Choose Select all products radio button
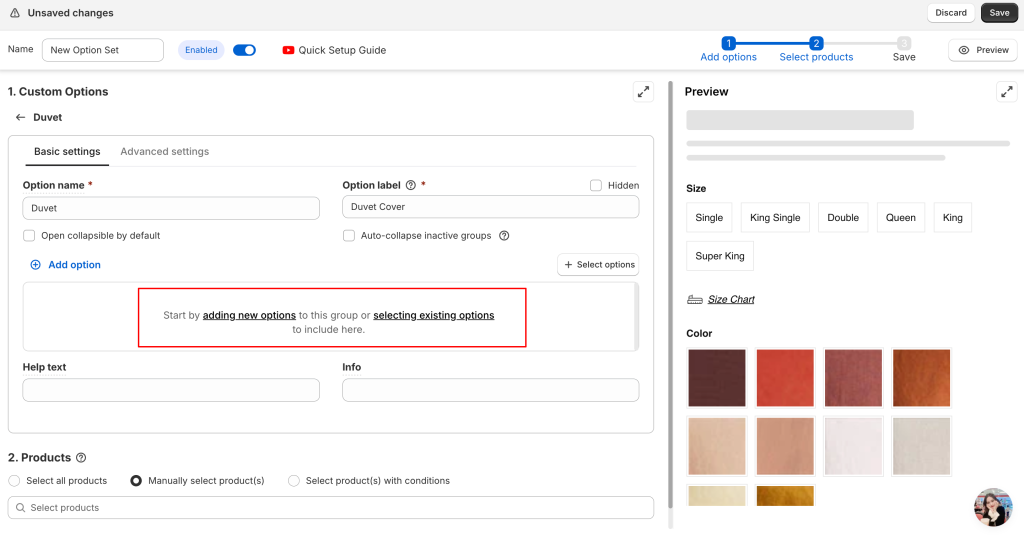Viewport: 1024px width, 540px height. (14, 481)
